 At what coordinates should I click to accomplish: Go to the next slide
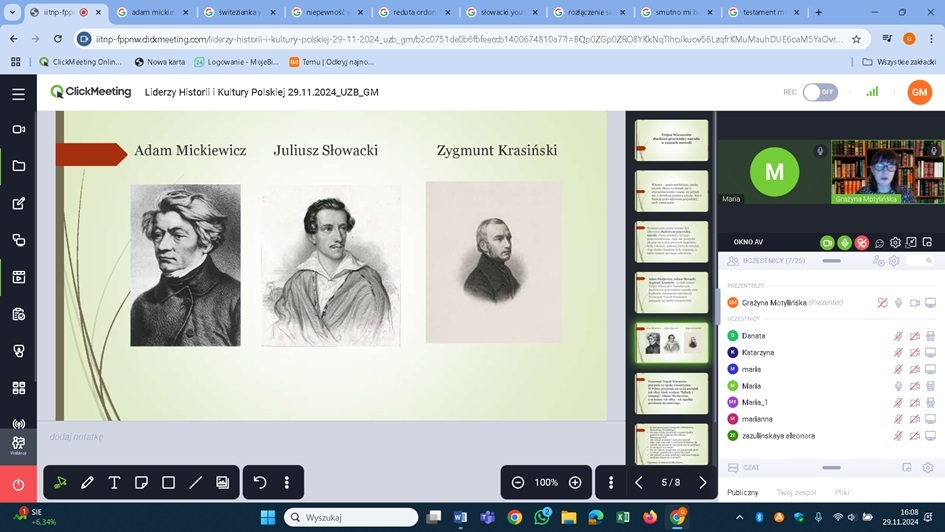click(703, 483)
